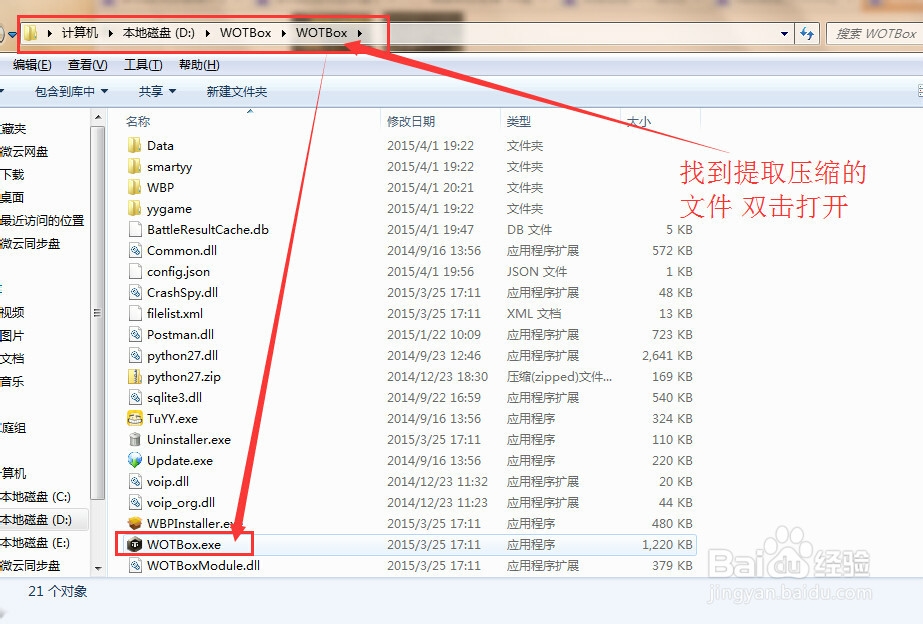This screenshot has height=624, width=923.
Task: Select 最近访问的位置 in sidebar
Action: 42,220
